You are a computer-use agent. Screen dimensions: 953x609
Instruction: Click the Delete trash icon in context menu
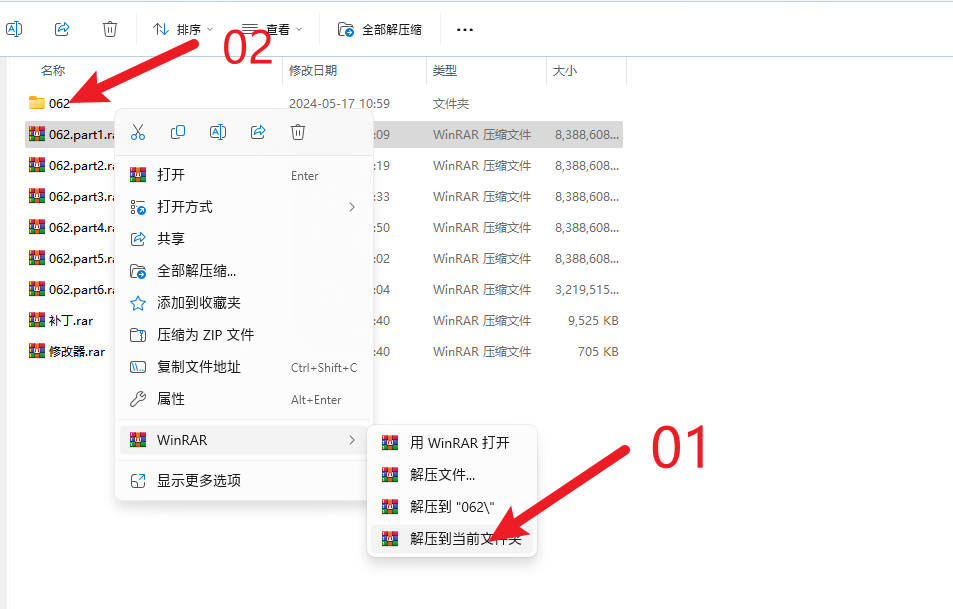298,132
